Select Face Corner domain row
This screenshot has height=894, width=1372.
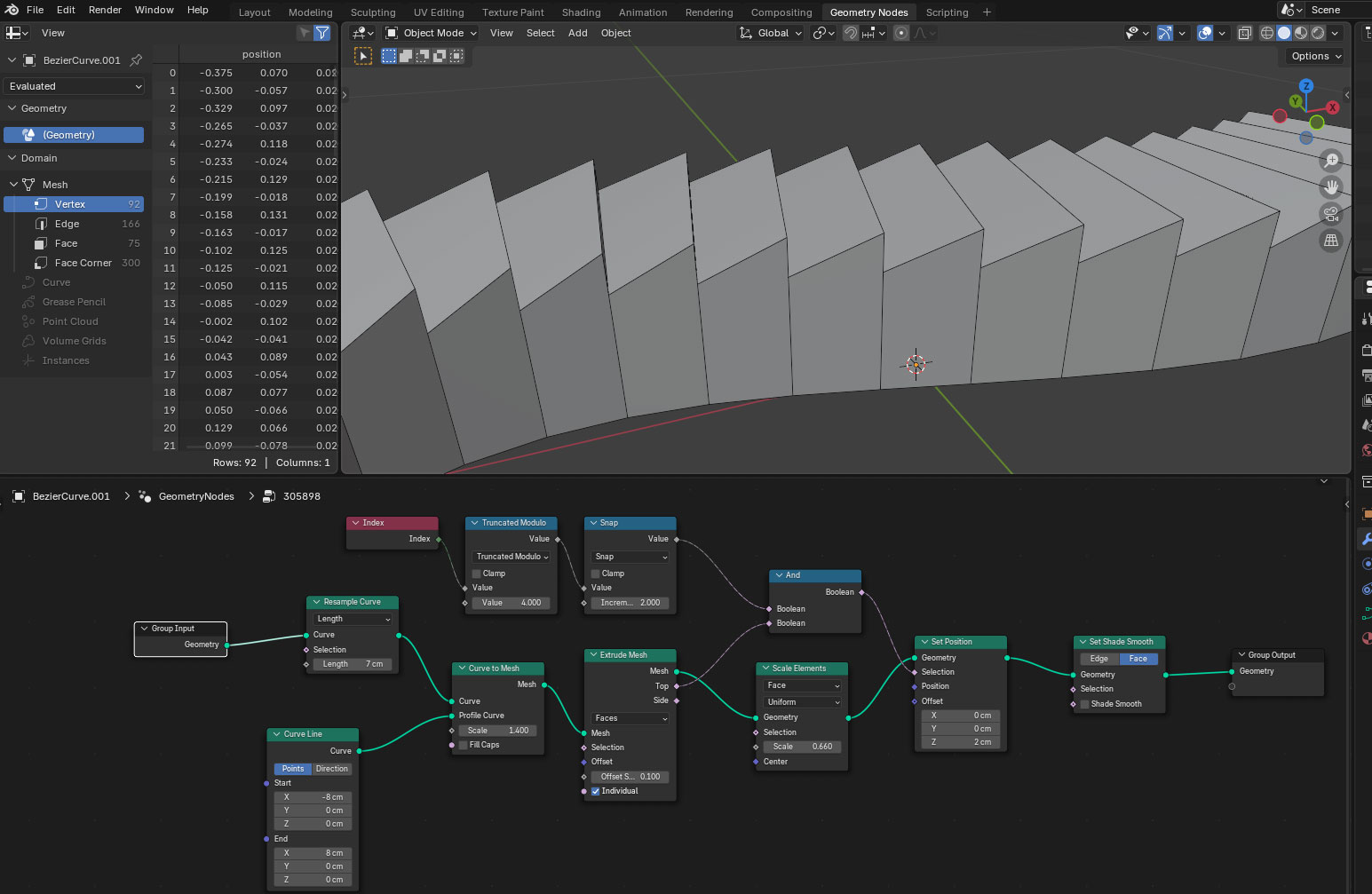[x=83, y=263]
